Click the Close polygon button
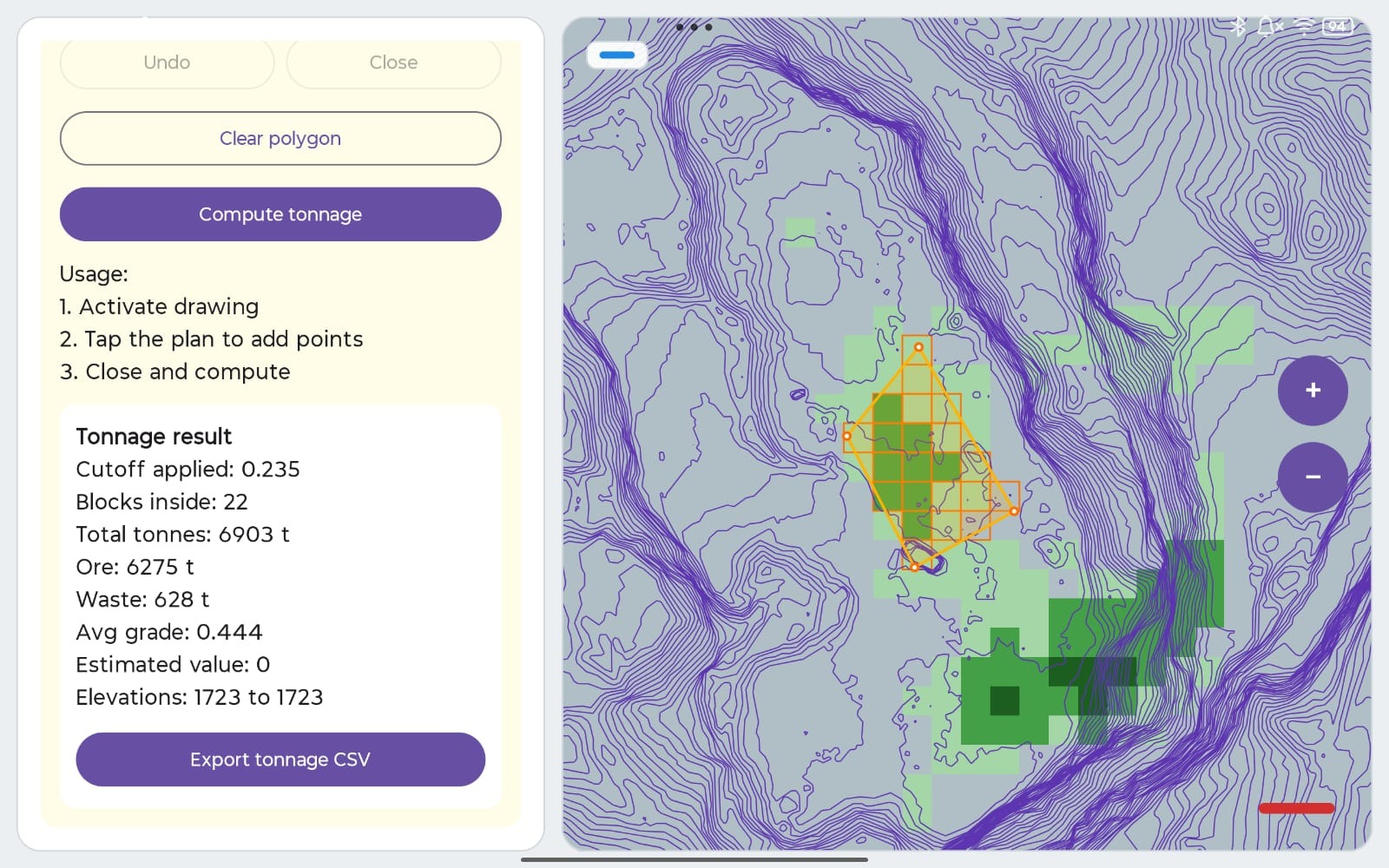 point(393,62)
